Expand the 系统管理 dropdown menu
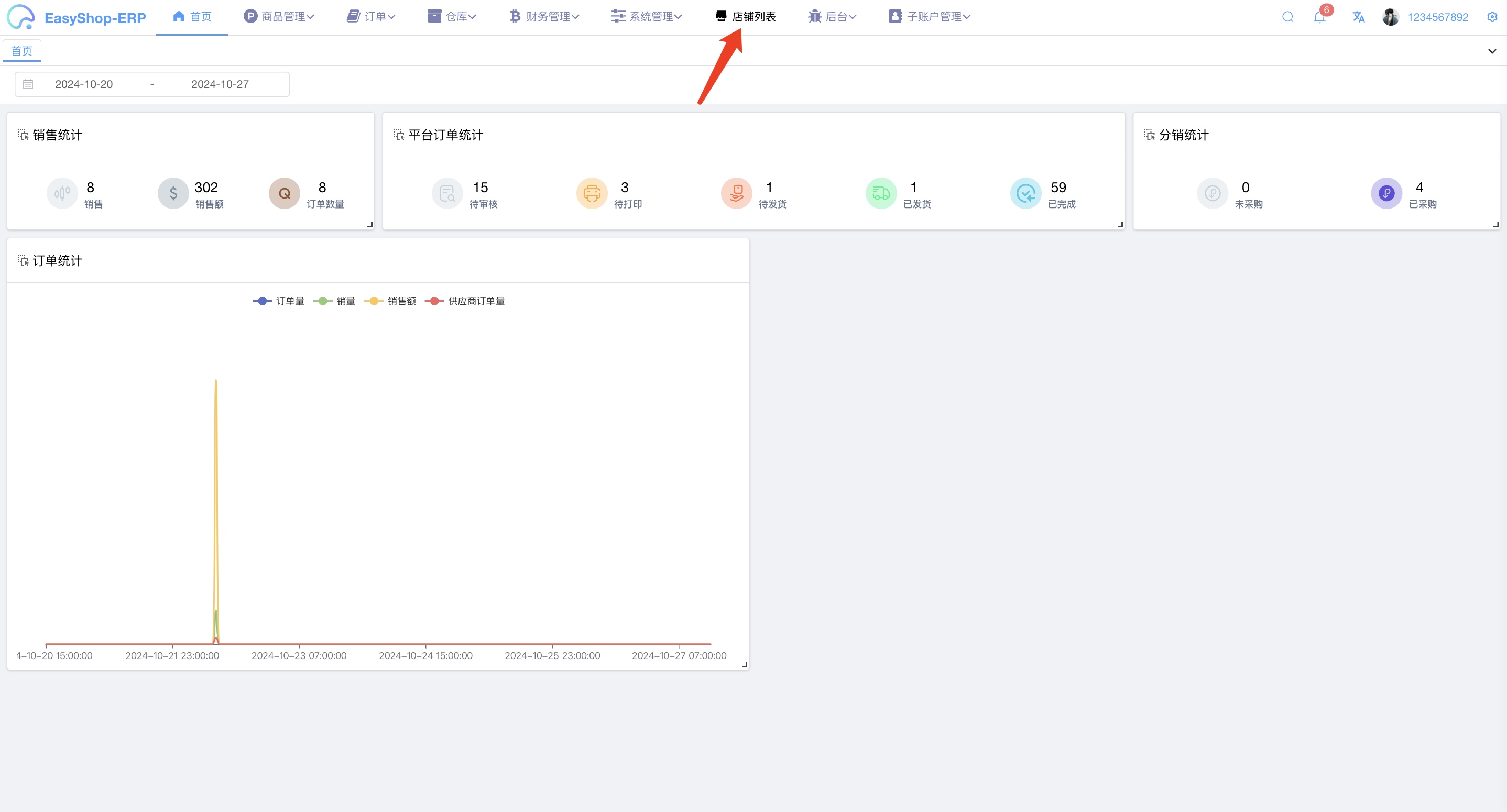 pos(647,17)
